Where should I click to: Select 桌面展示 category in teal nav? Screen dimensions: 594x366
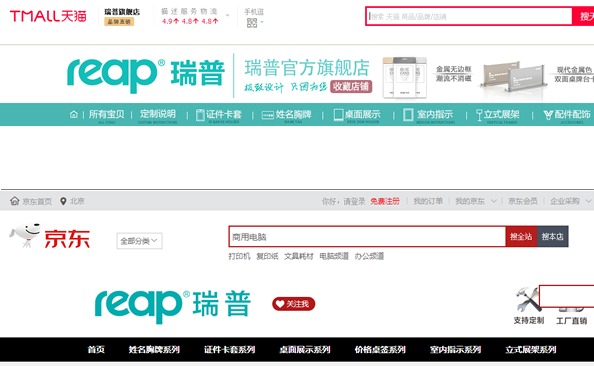[357, 114]
